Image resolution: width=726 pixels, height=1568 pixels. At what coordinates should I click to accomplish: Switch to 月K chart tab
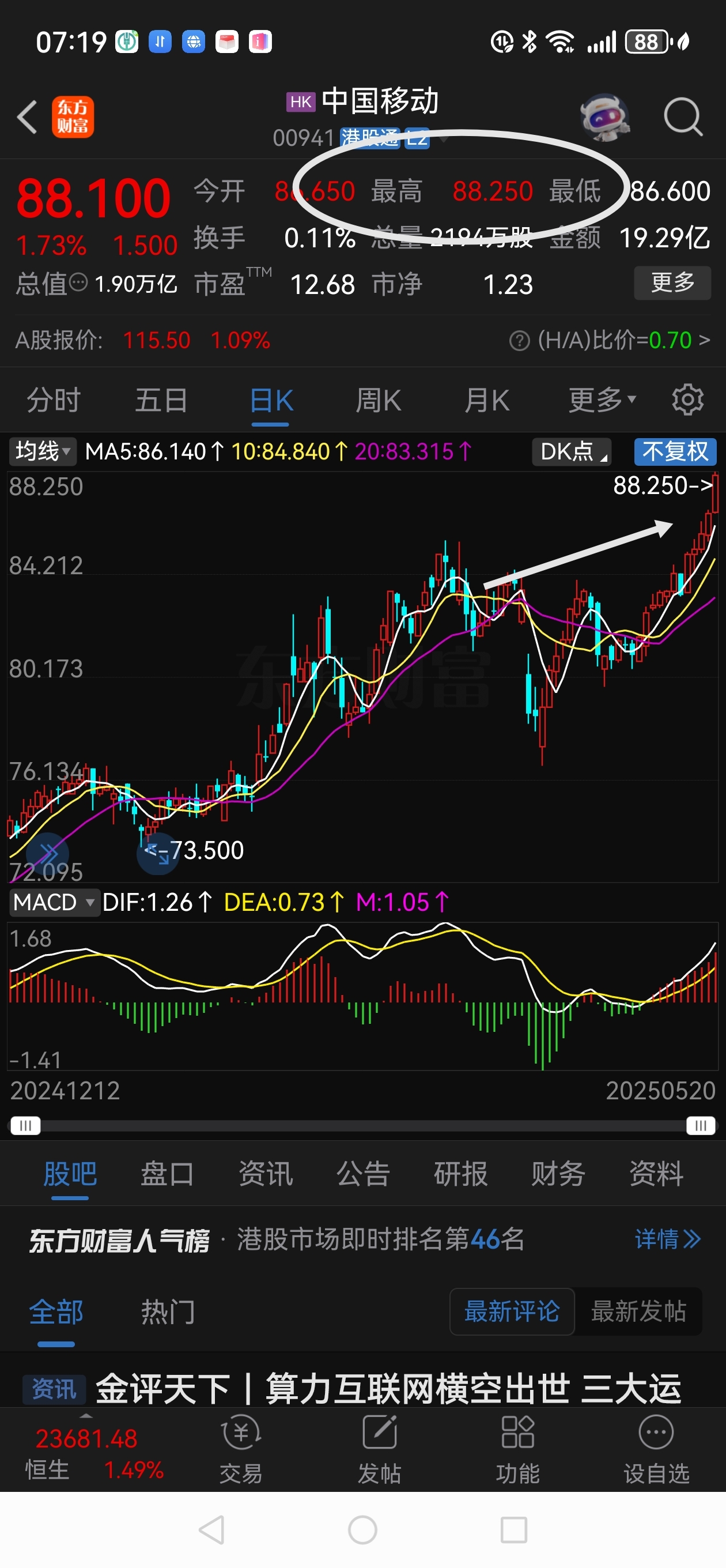(x=487, y=401)
